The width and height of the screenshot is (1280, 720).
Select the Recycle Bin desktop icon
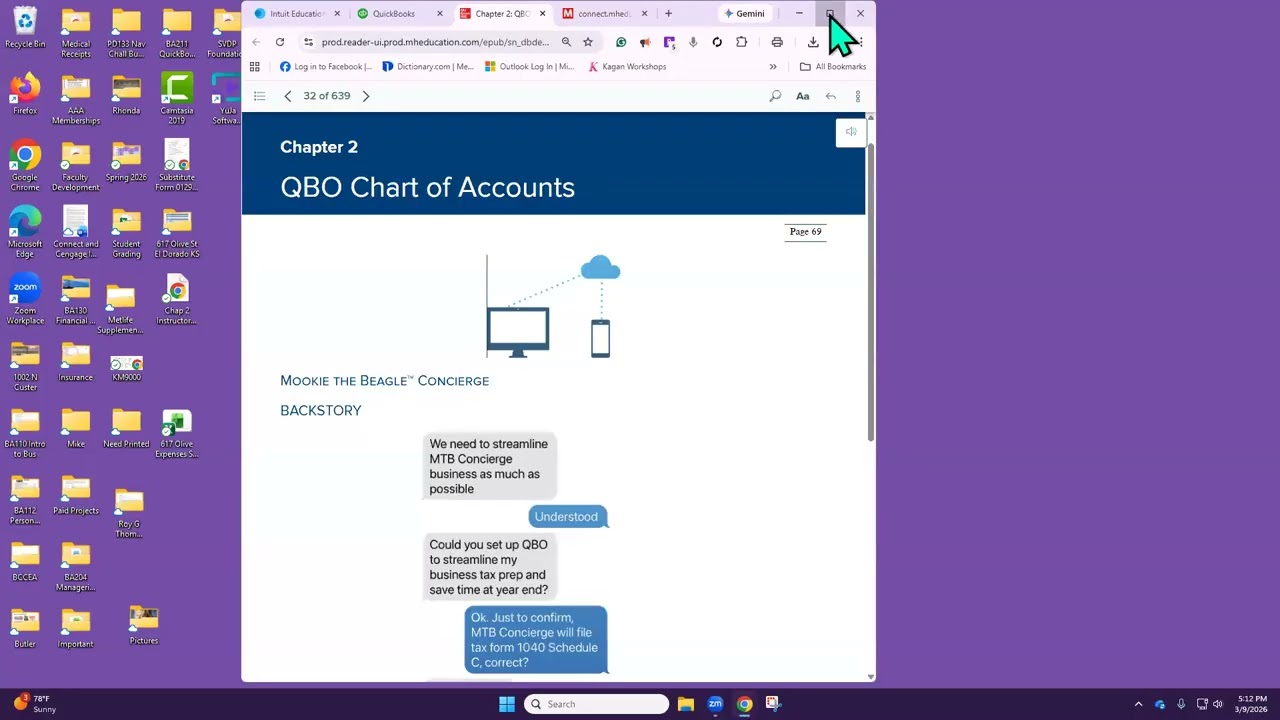pos(25,28)
